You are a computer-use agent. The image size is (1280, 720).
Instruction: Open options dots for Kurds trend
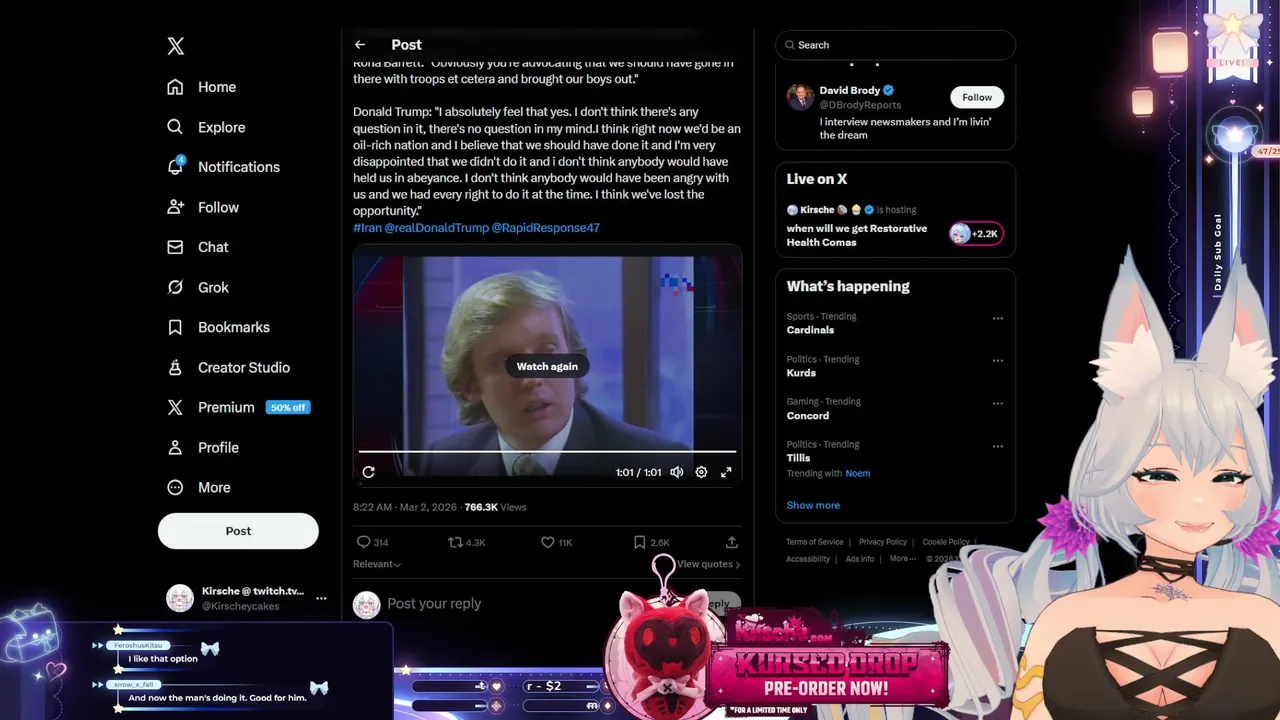point(998,361)
